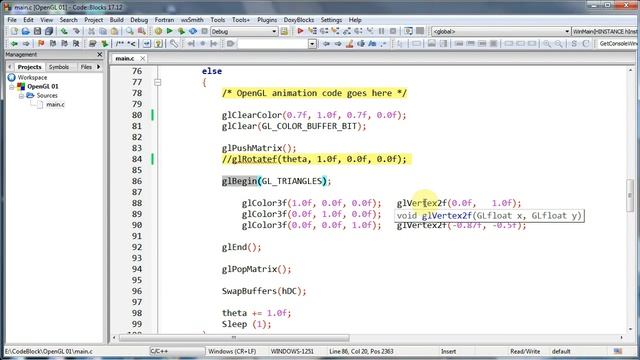The image size is (640, 360).
Task: Click the Open file toolbar icon
Action: tap(26, 31)
